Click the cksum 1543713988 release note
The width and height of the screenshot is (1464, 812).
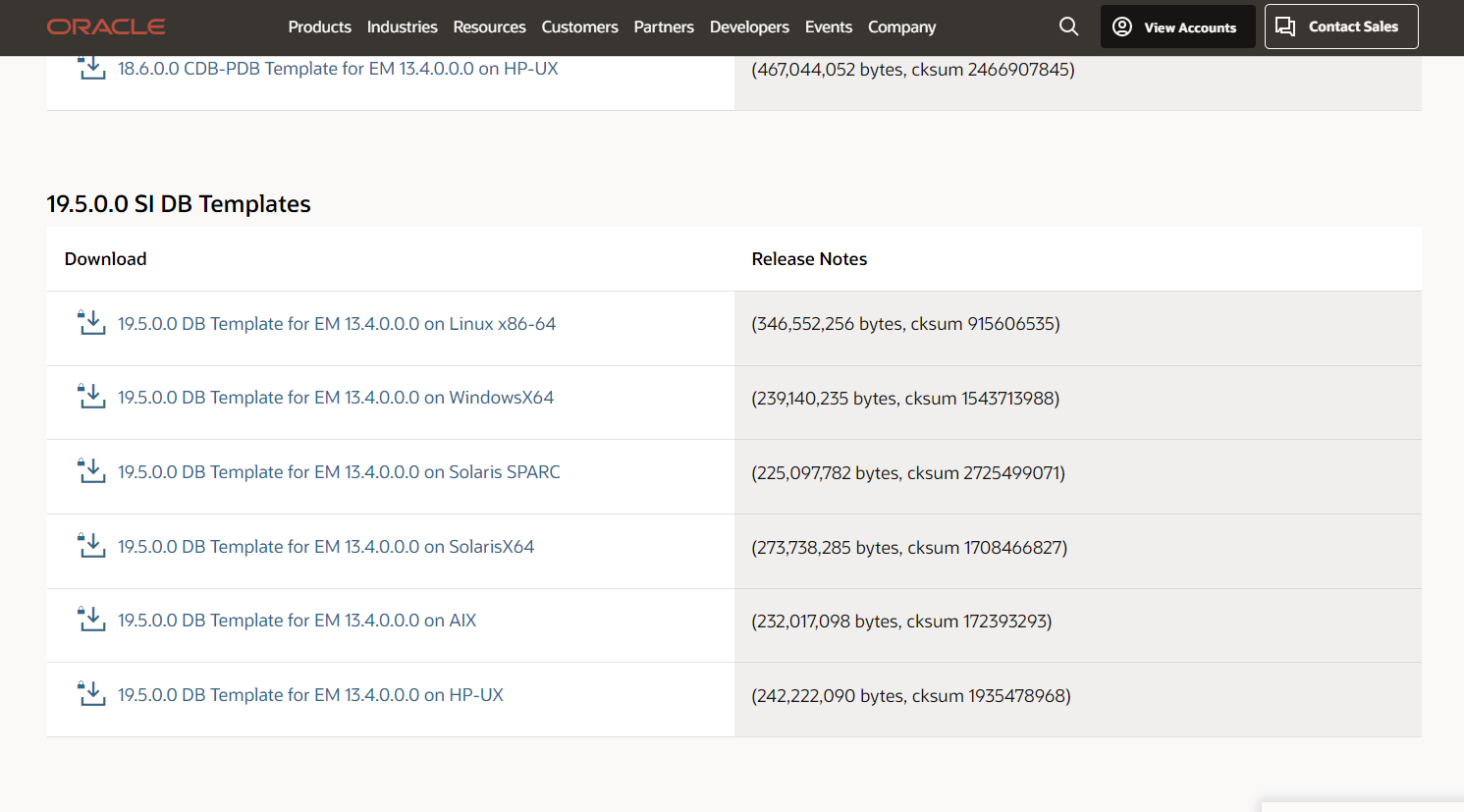click(905, 399)
